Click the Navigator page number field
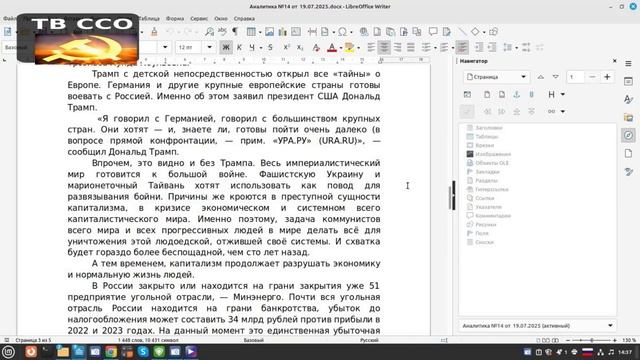This screenshot has height=360, width=640. [x=576, y=77]
